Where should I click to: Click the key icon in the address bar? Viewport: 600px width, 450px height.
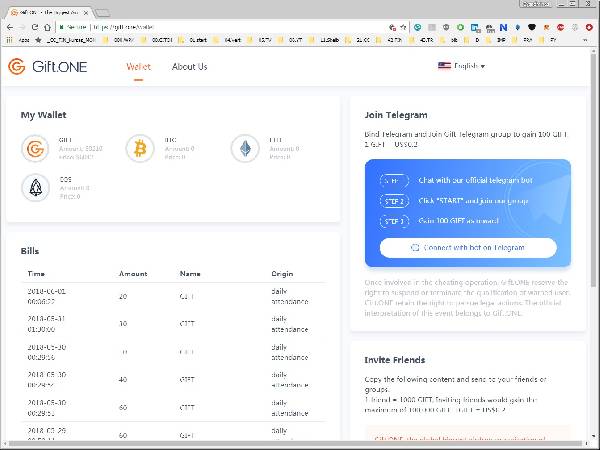click(392, 27)
